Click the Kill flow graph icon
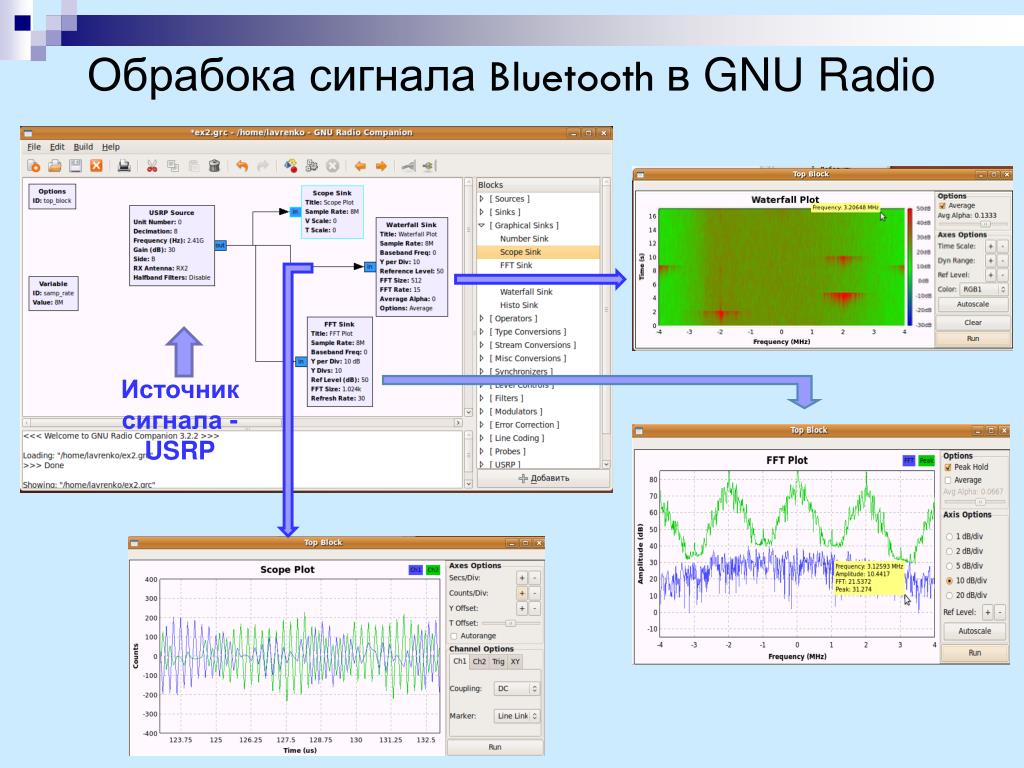1024x768 pixels. 332,166
